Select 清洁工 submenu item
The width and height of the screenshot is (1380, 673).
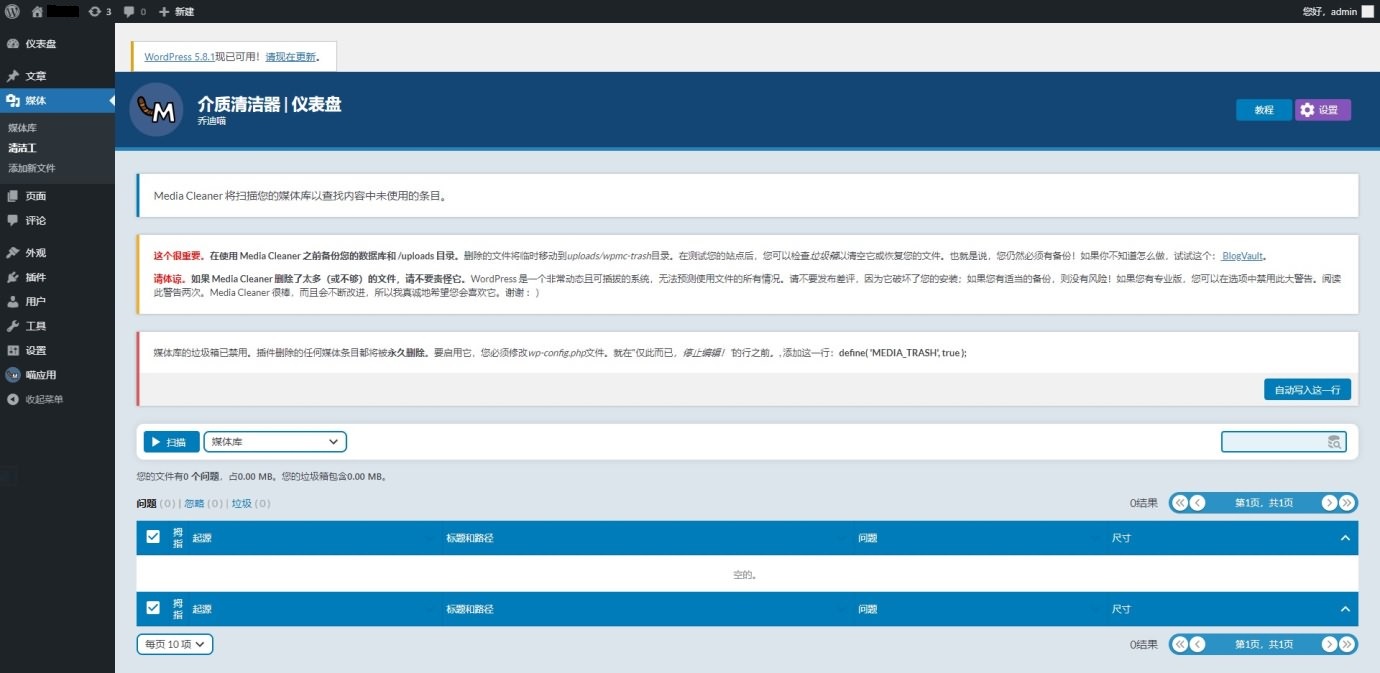point(22,148)
